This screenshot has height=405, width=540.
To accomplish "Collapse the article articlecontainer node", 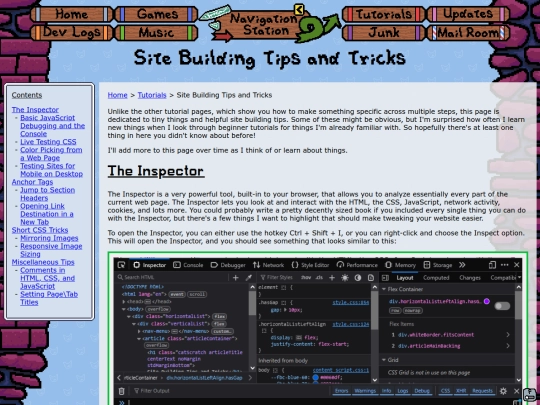I will (139, 339).
